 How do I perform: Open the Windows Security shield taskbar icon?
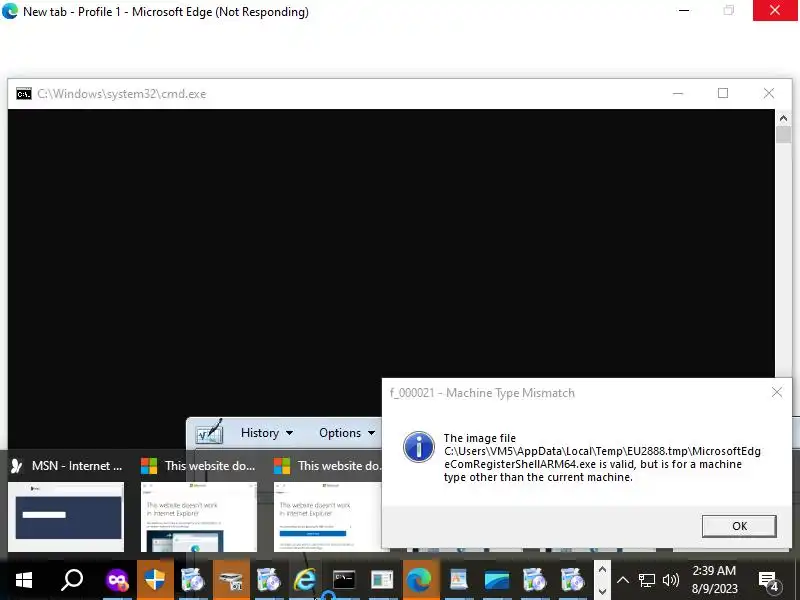155,580
